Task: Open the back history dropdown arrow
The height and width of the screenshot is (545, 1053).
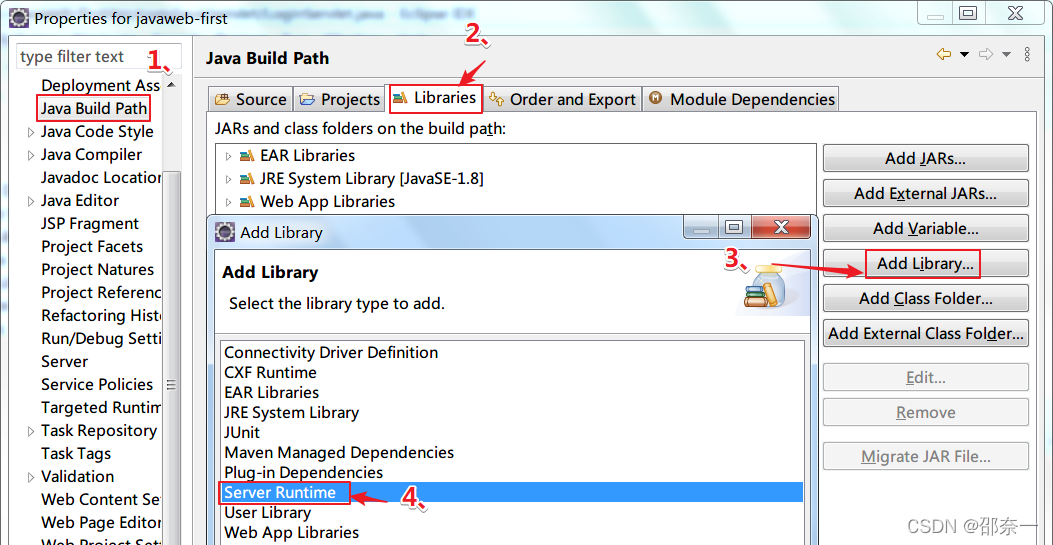Action: 964,54
